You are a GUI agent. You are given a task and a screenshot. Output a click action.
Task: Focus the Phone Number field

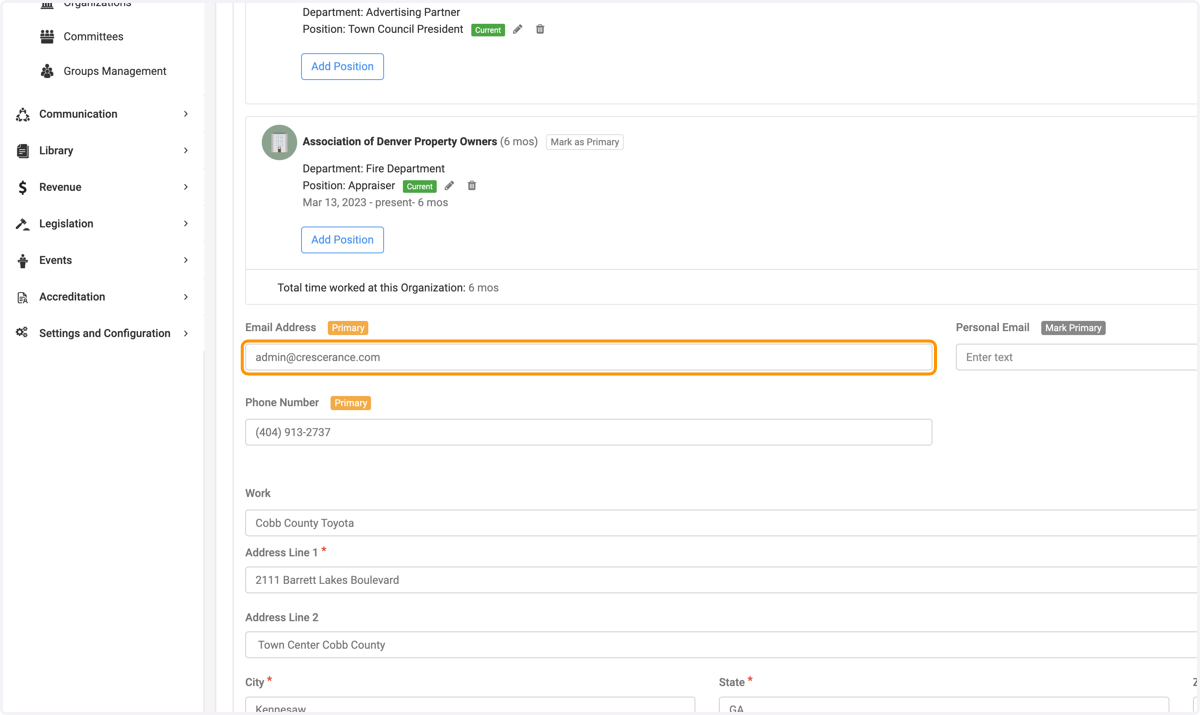[x=589, y=432]
